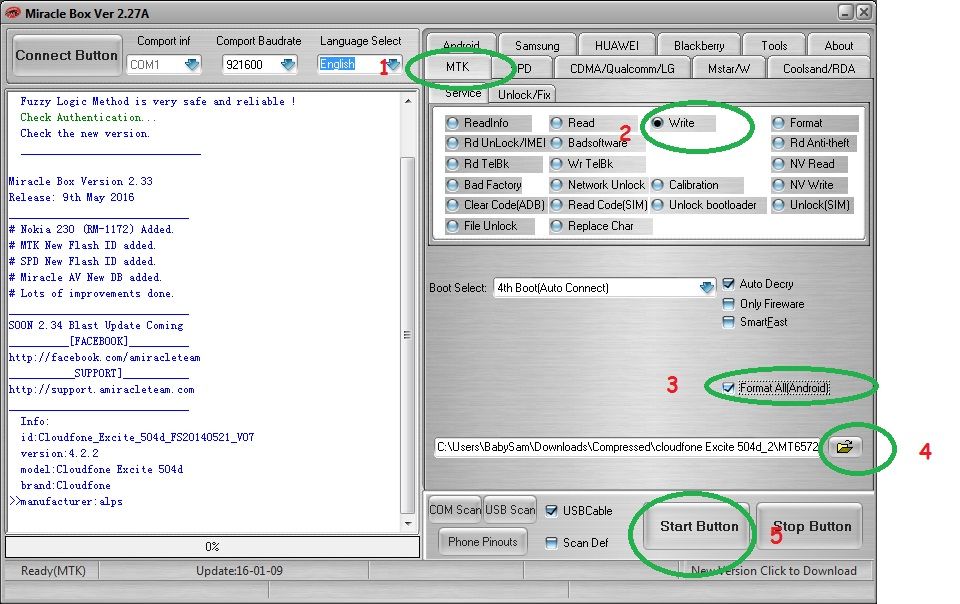Expand the Comport Baudrate 921600 dropdown
The height and width of the screenshot is (604, 960).
coord(288,64)
